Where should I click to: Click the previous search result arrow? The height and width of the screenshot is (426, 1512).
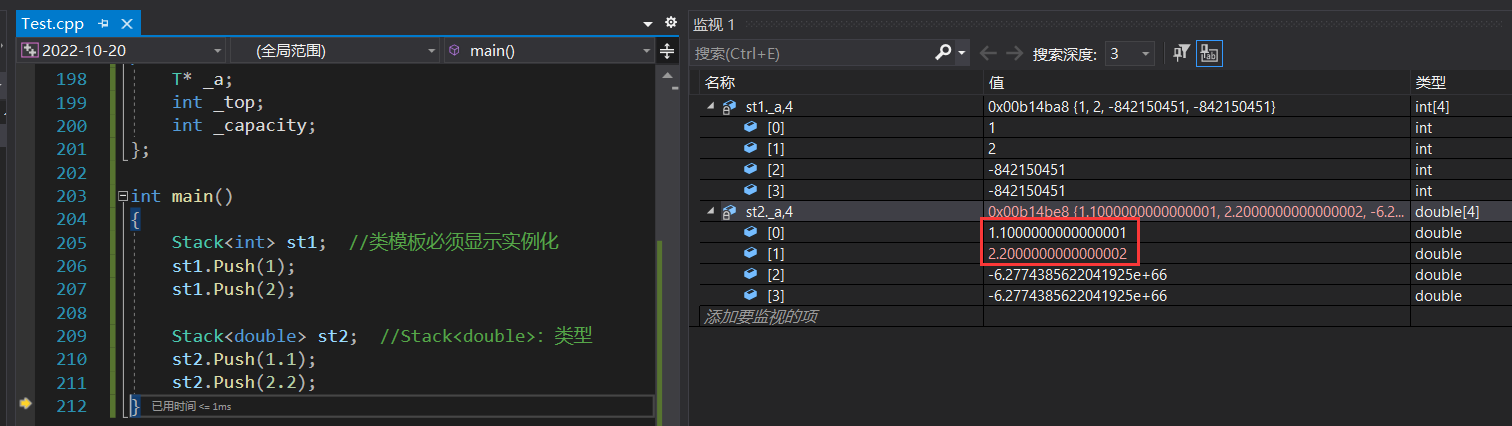tap(988, 53)
